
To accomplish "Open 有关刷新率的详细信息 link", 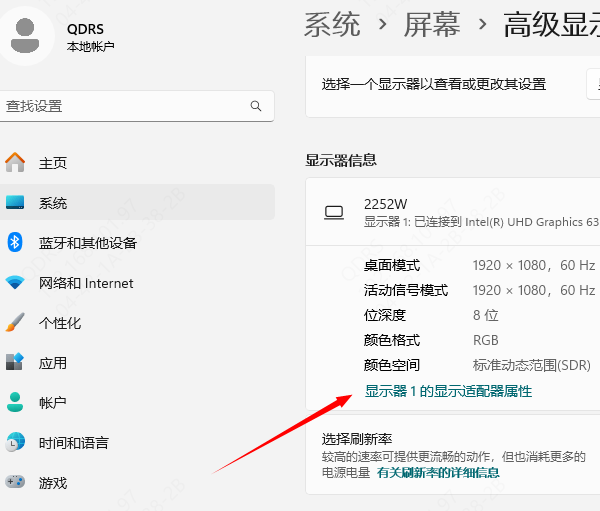I will pyautogui.click(x=438, y=472).
